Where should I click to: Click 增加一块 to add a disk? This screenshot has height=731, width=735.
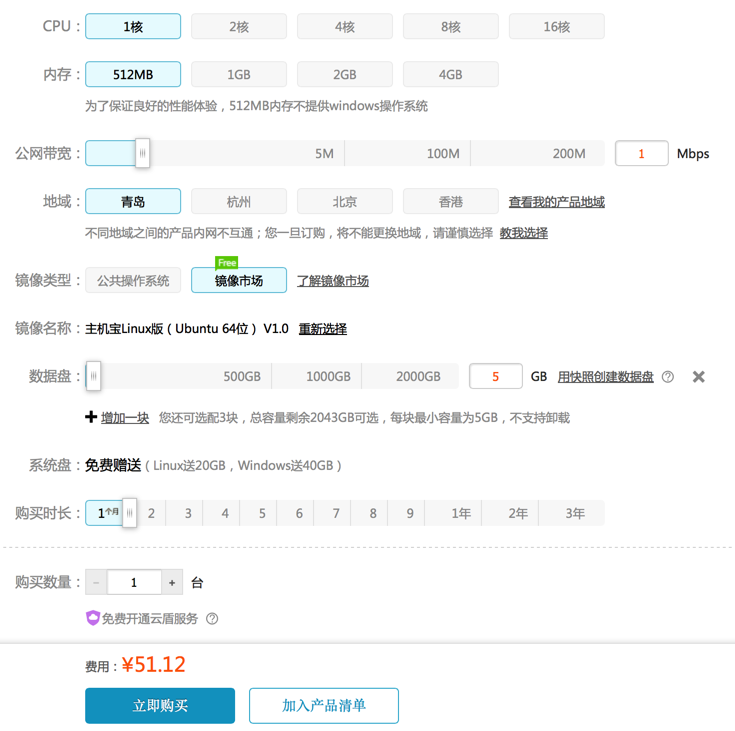click(x=125, y=417)
